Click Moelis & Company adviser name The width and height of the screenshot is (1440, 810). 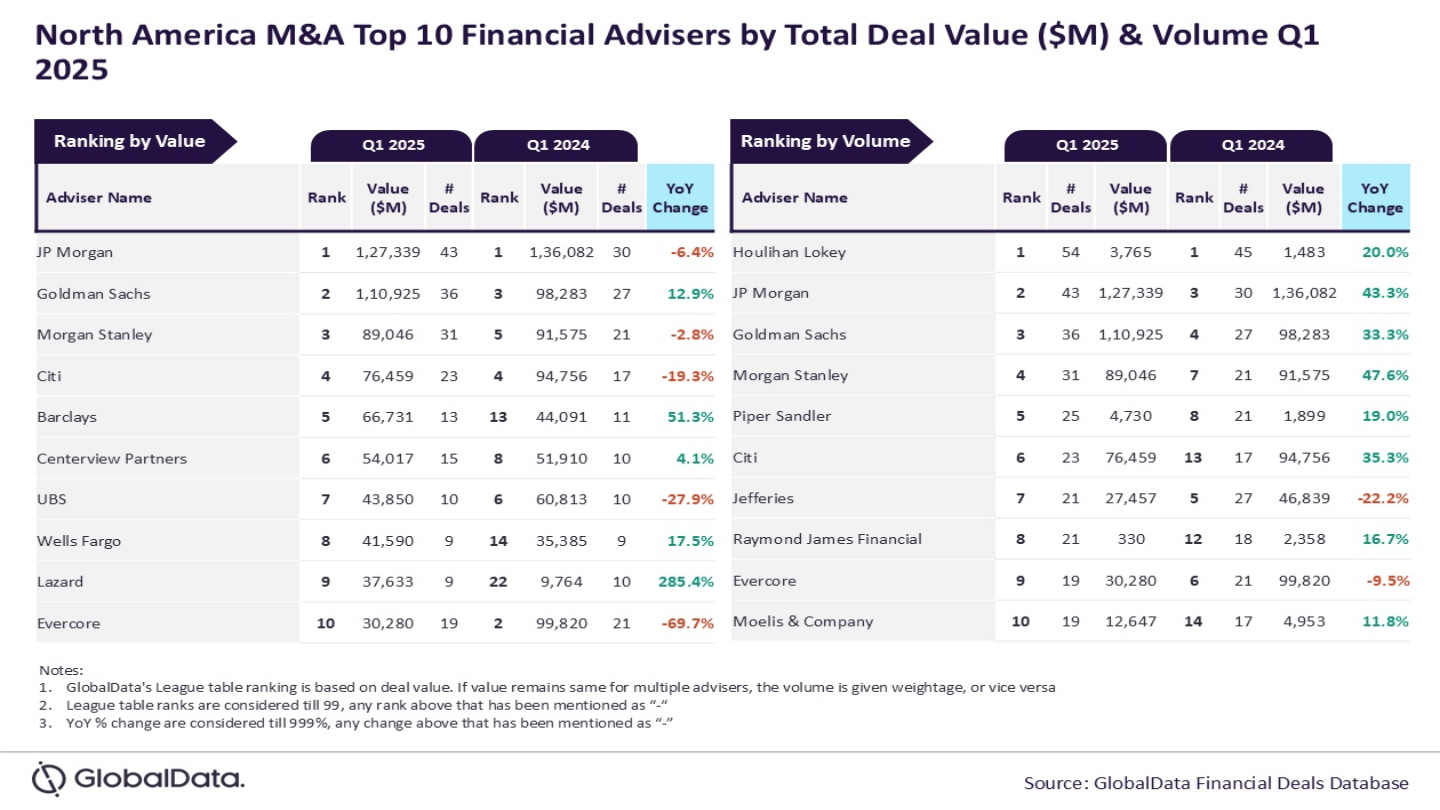[803, 621]
